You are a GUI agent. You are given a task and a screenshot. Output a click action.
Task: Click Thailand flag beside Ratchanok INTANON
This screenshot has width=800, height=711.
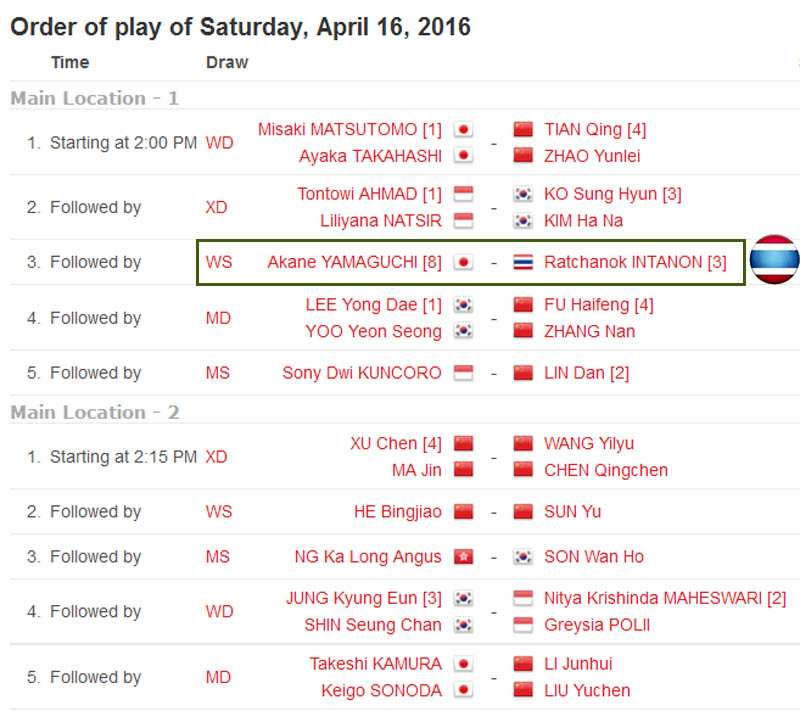coord(523,262)
